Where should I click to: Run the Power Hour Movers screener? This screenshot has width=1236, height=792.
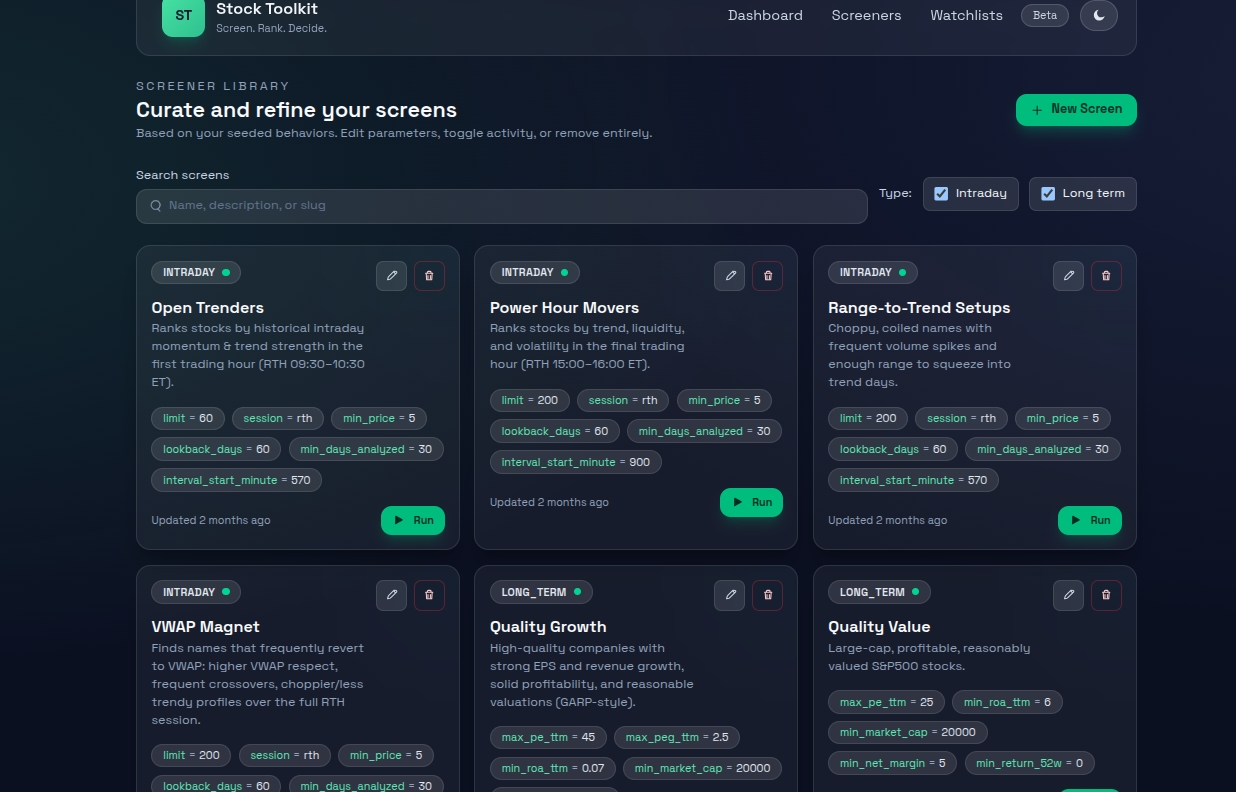click(x=751, y=502)
